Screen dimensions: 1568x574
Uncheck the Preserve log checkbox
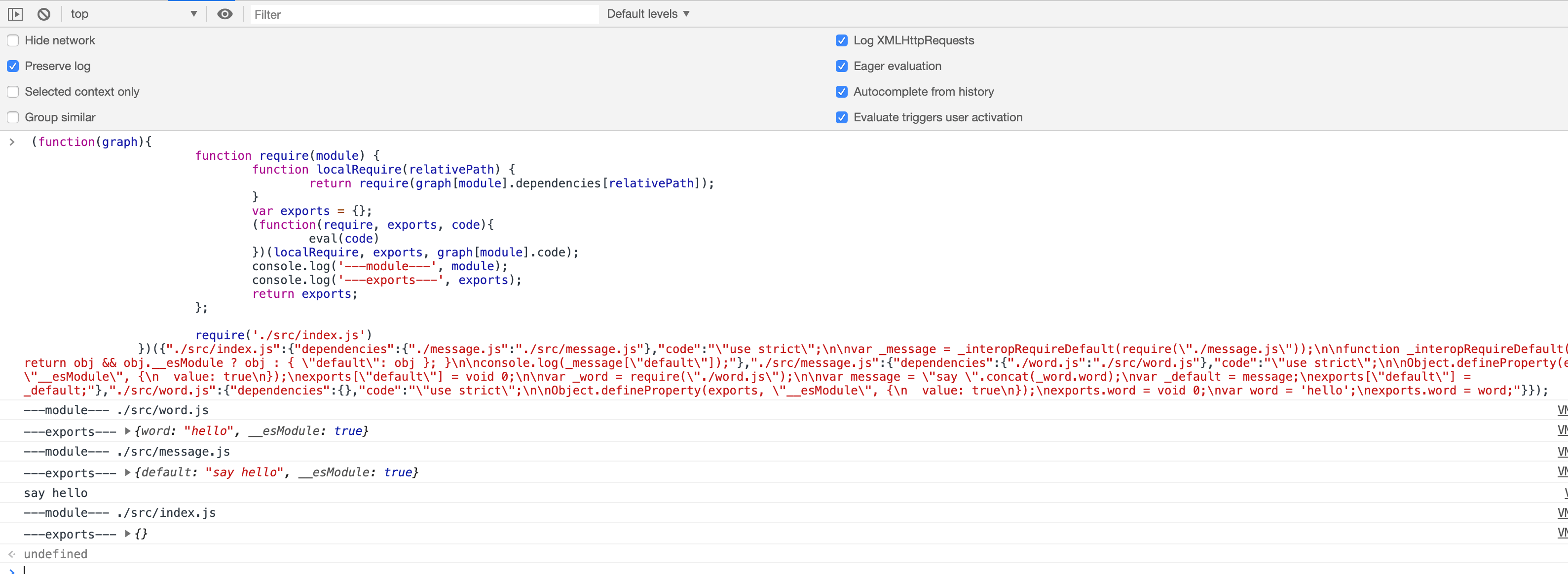(x=13, y=66)
